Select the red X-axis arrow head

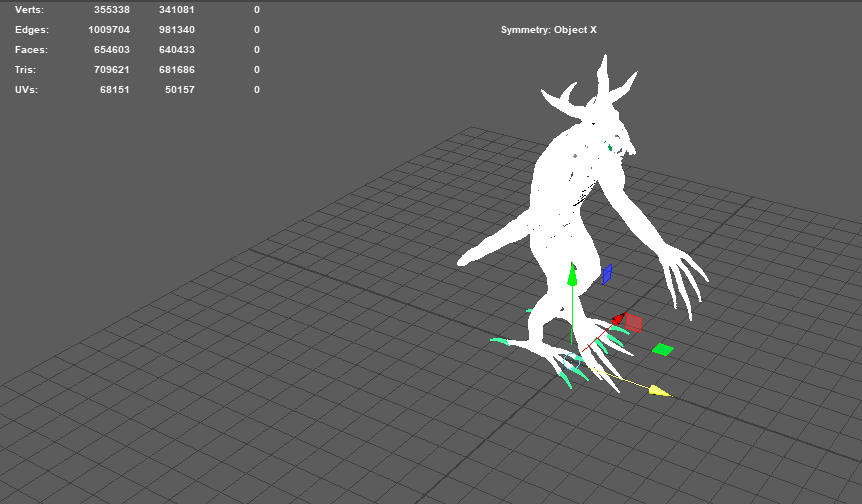(618, 319)
